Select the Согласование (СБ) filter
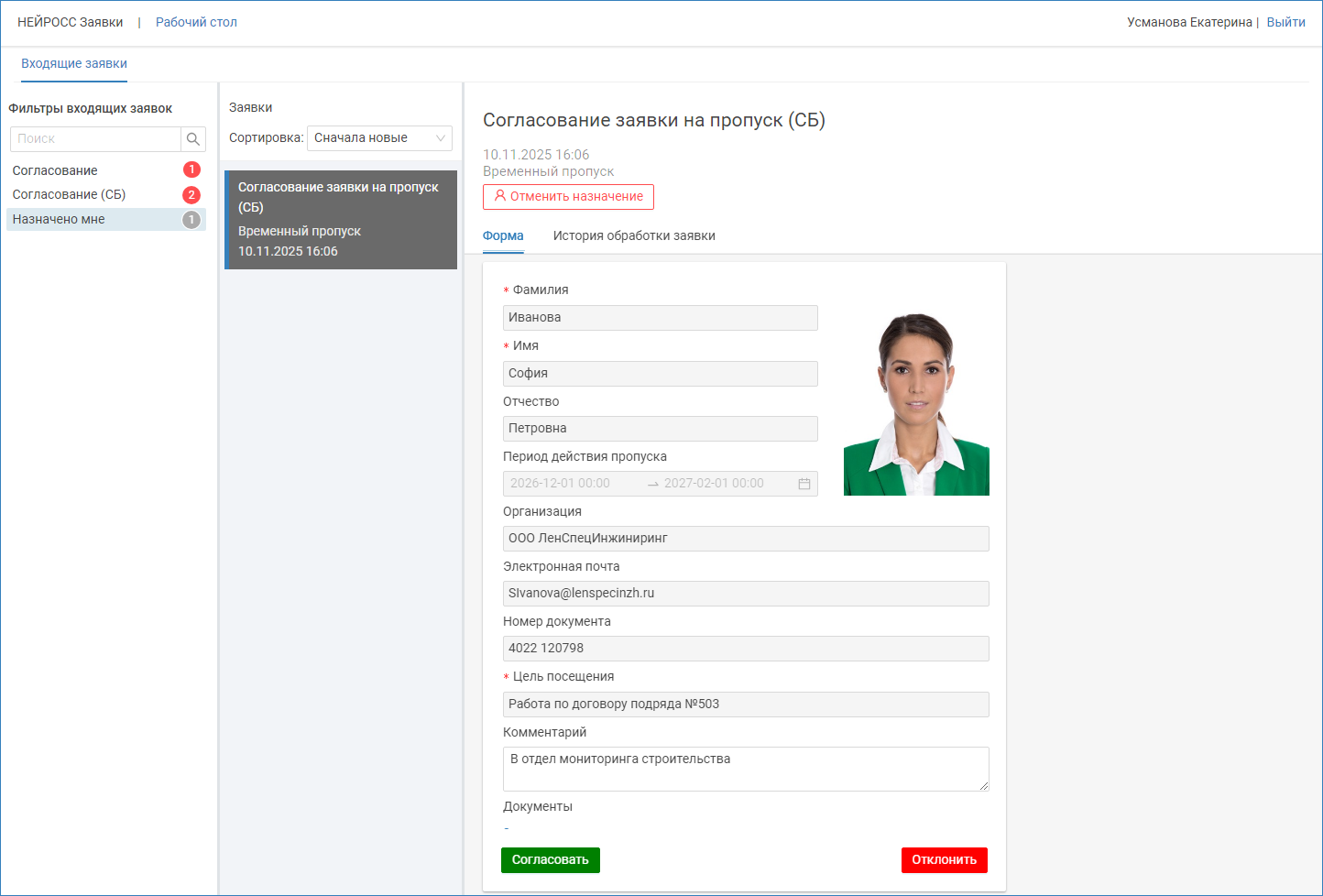1323x896 pixels. click(69, 194)
